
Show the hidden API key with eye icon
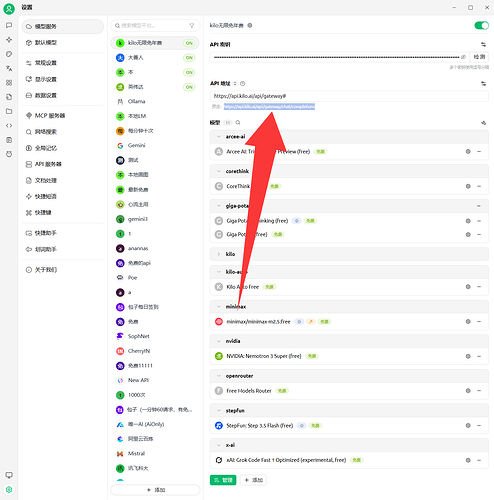[x=463, y=57]
